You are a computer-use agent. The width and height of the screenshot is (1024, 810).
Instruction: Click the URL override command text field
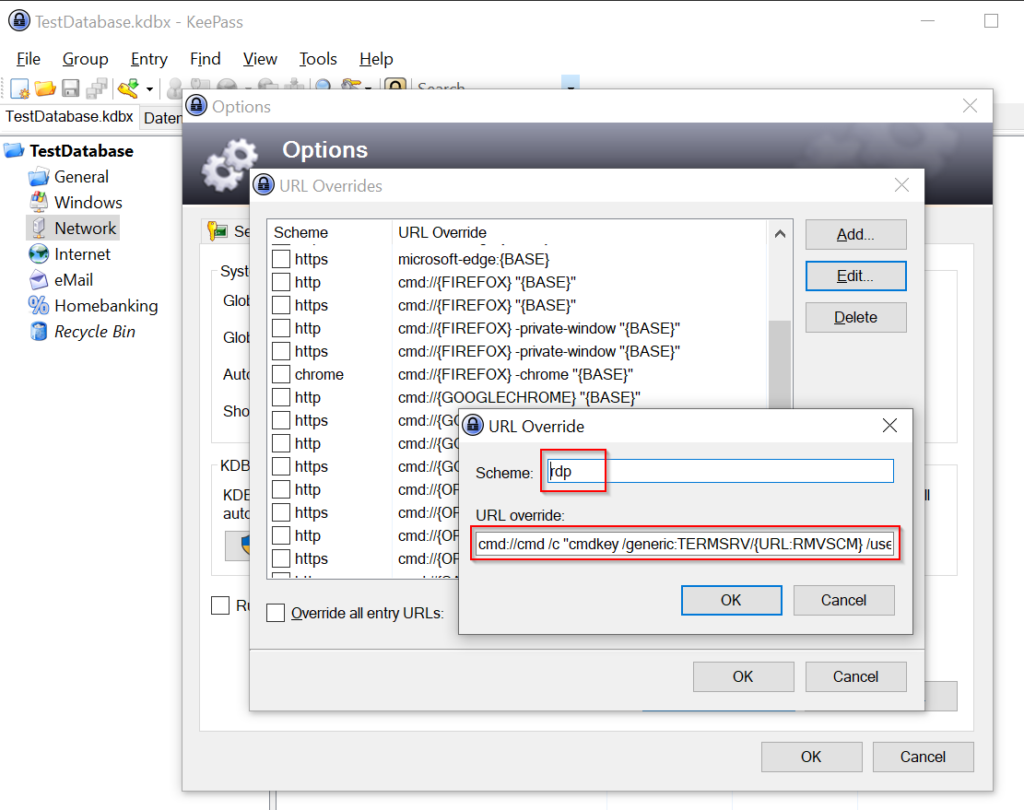click(x=684, y=543)
